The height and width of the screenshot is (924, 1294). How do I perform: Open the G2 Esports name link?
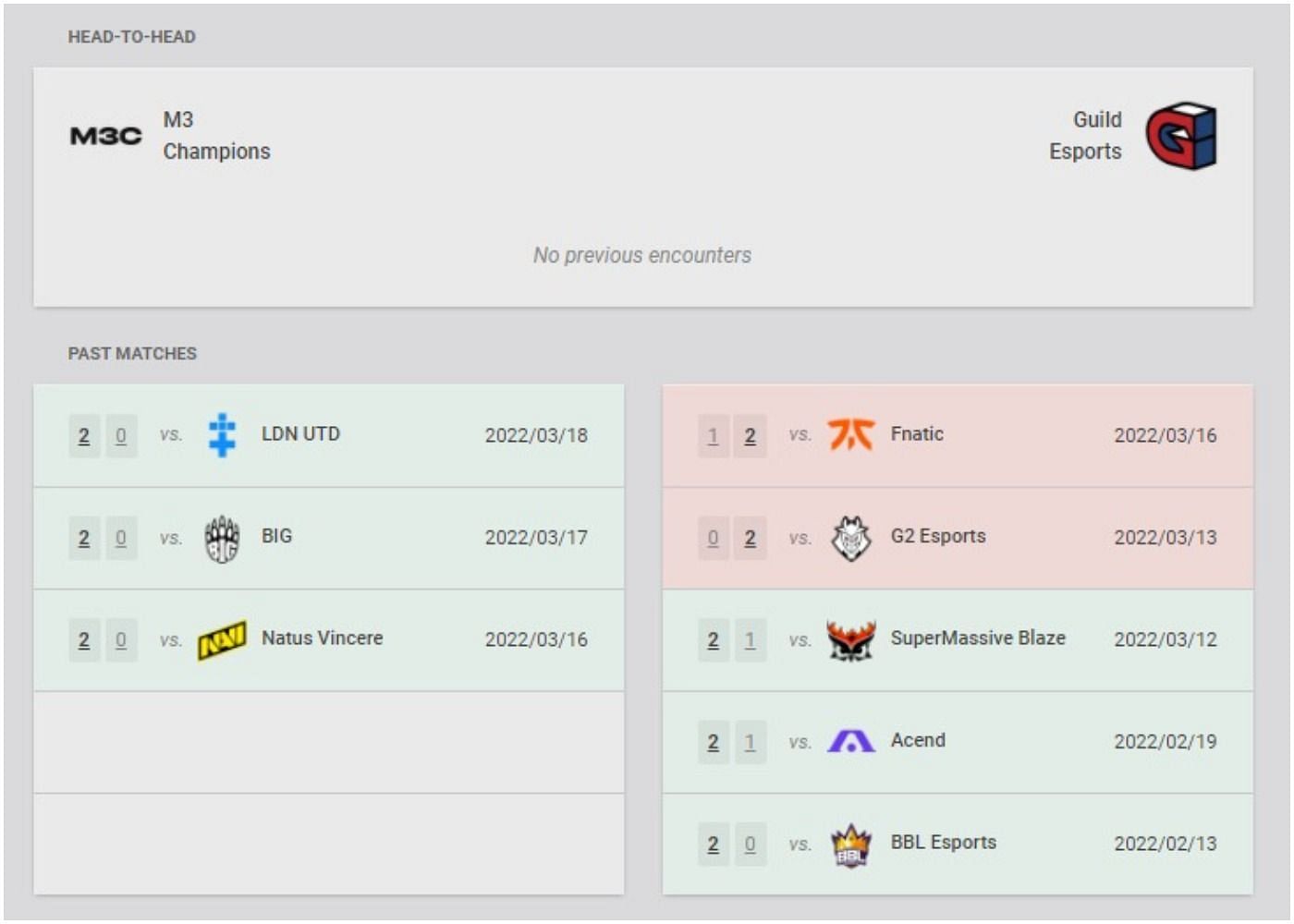[938, 536]
